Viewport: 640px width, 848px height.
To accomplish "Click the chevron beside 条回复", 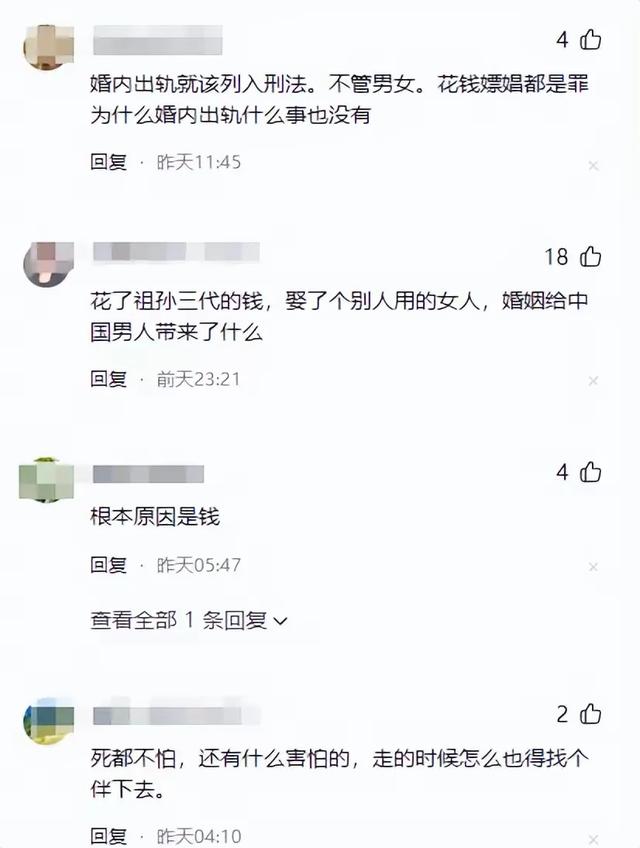I will pyautogui.click(x=281, y=621).
